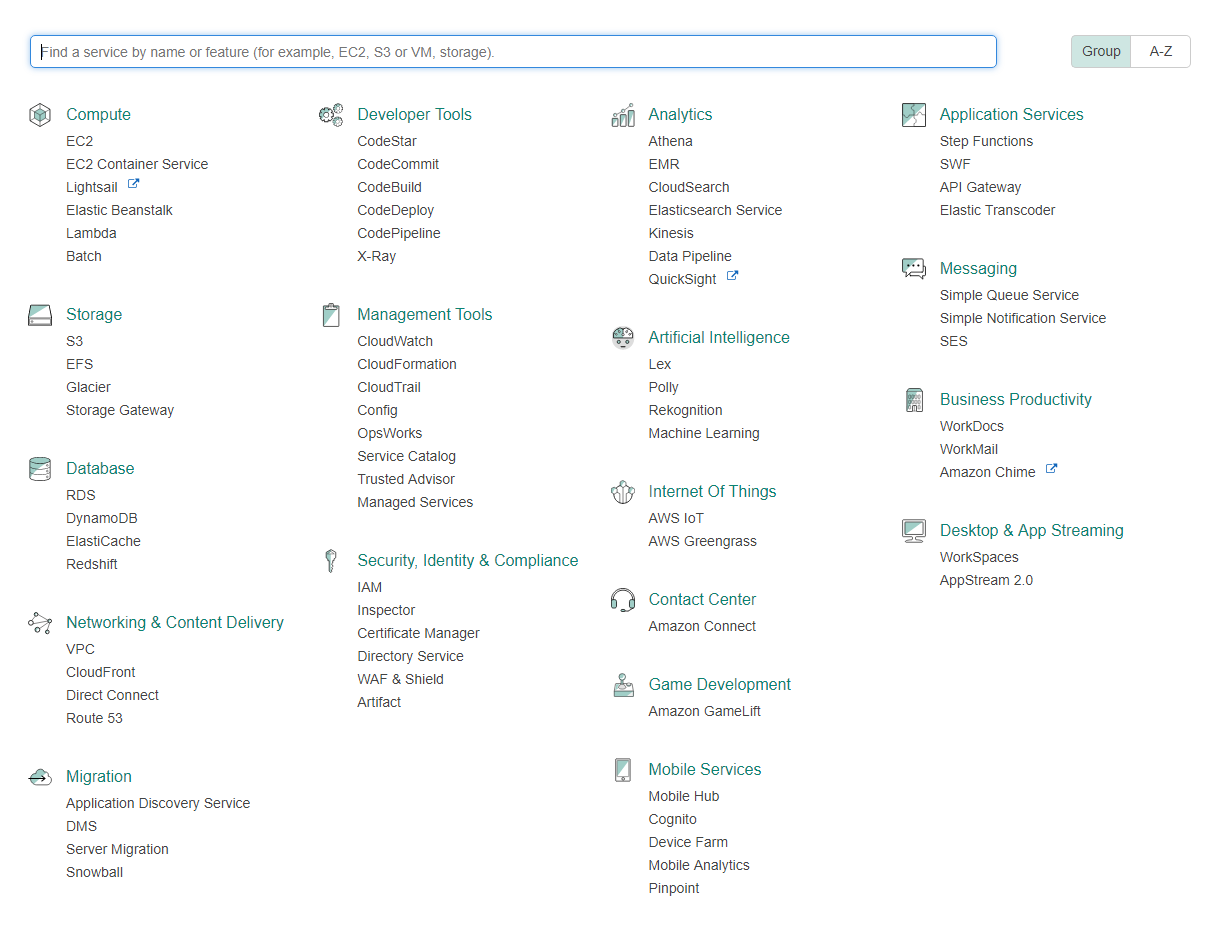Open CloudFormation
Image resolution: width=1223 pixels, height=928 pixels.
[x=407, y=365]
